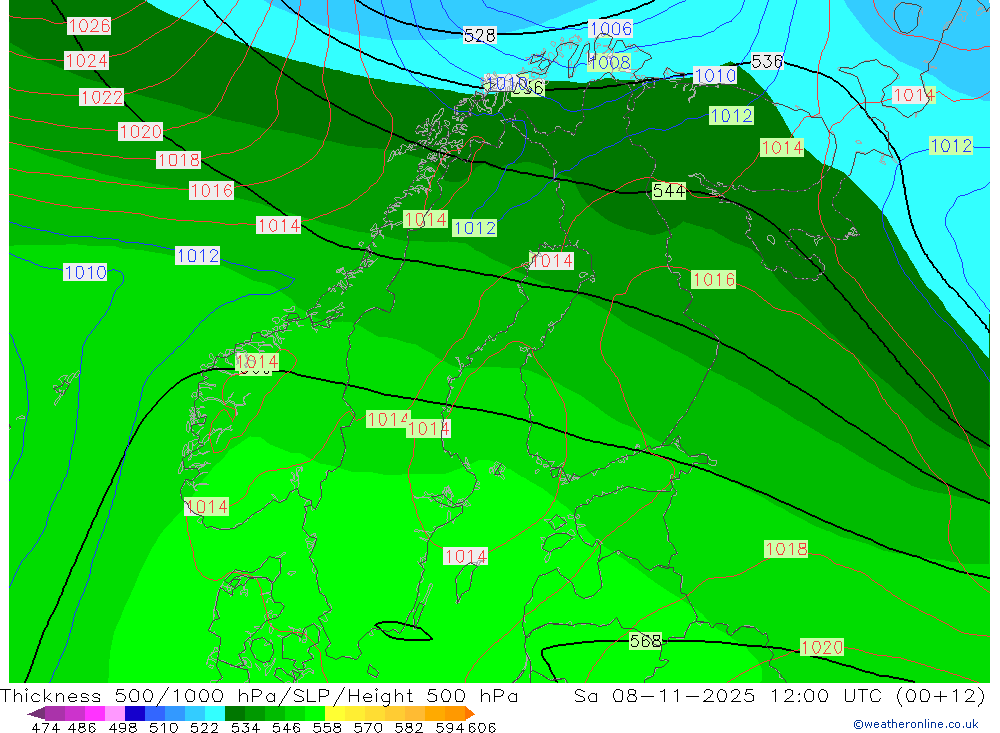The height and width of the screenshot is (733, 1000).
Task: Click the 1022 isobar label
Action: click(x=101, y=97)
